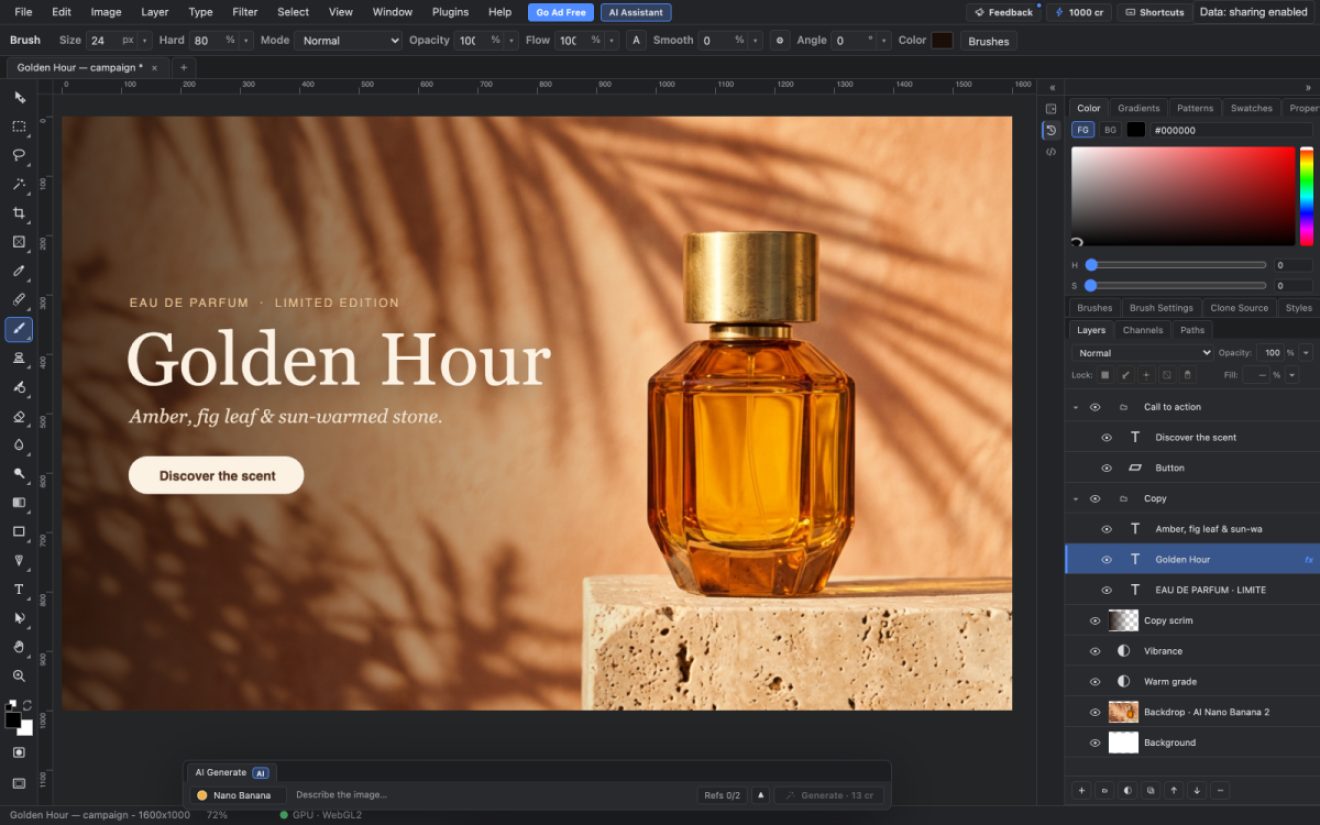Select the Eyedropper tool
Screen dimensions: 1320x825
pyautogui.click(x=19, y=271)
